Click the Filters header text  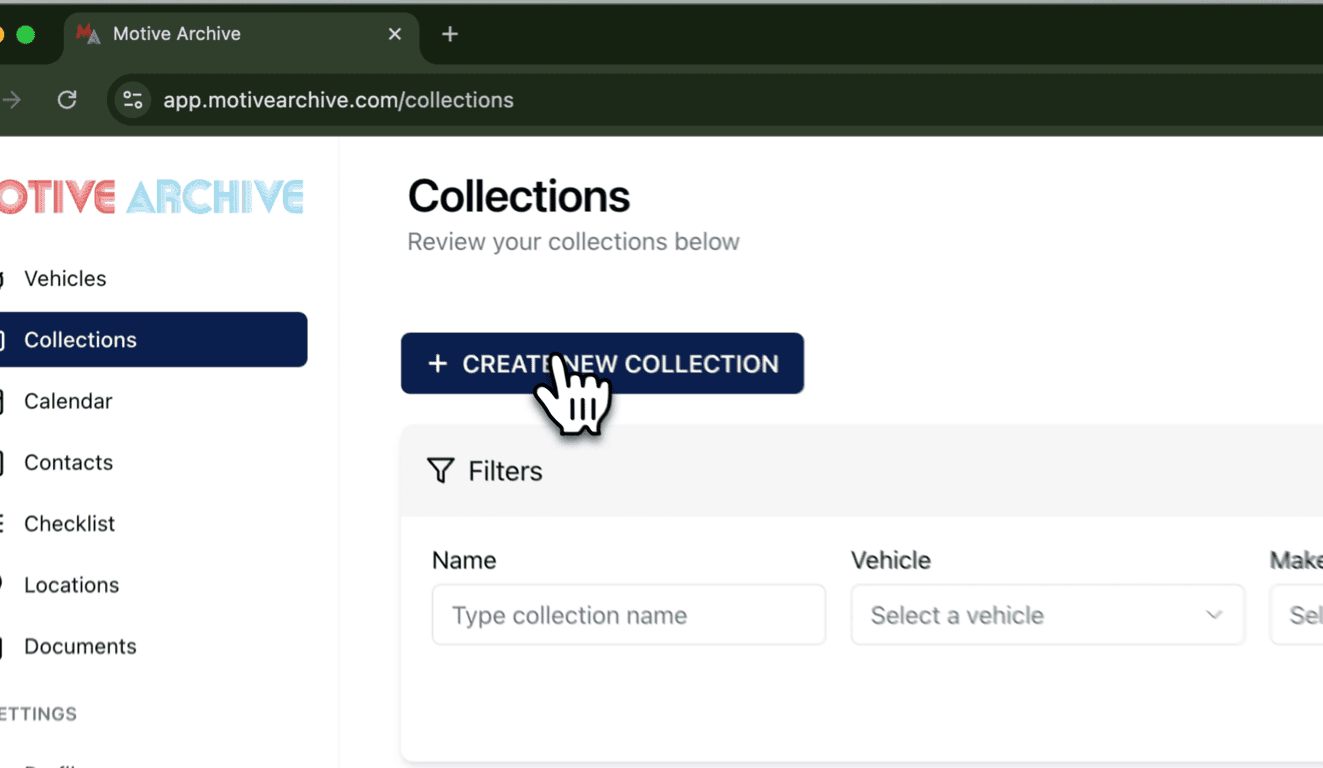[x=505, y=471]
